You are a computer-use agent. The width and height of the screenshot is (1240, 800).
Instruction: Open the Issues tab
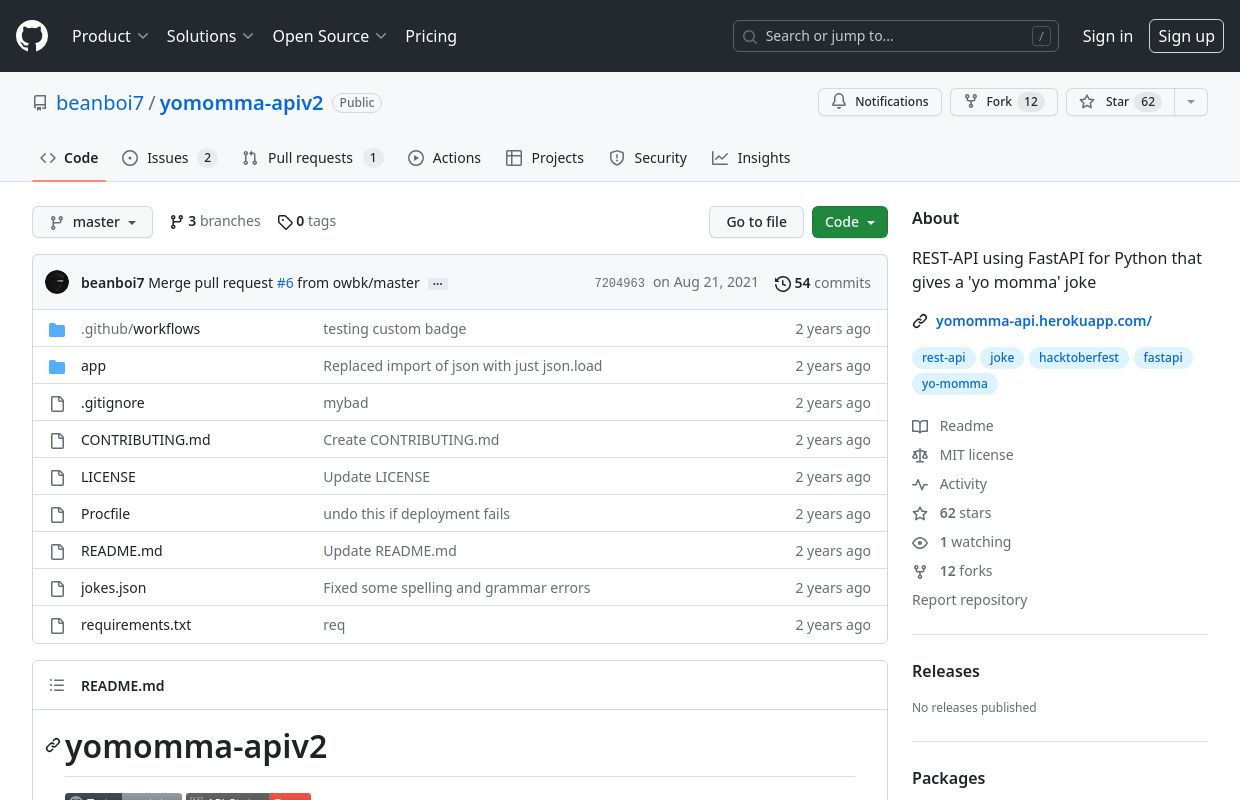(169, 158)
